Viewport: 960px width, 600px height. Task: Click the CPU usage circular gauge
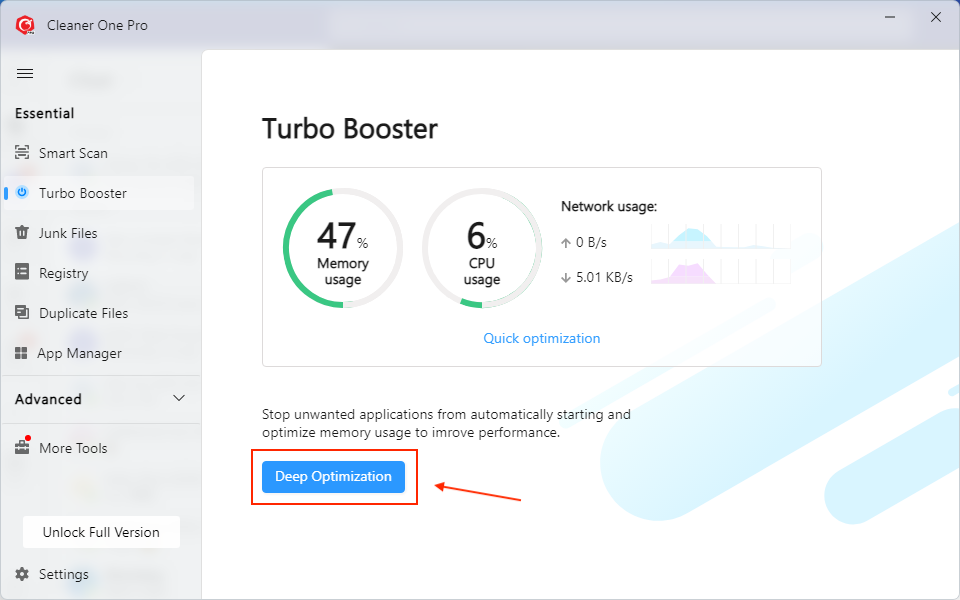pos(481,248)
